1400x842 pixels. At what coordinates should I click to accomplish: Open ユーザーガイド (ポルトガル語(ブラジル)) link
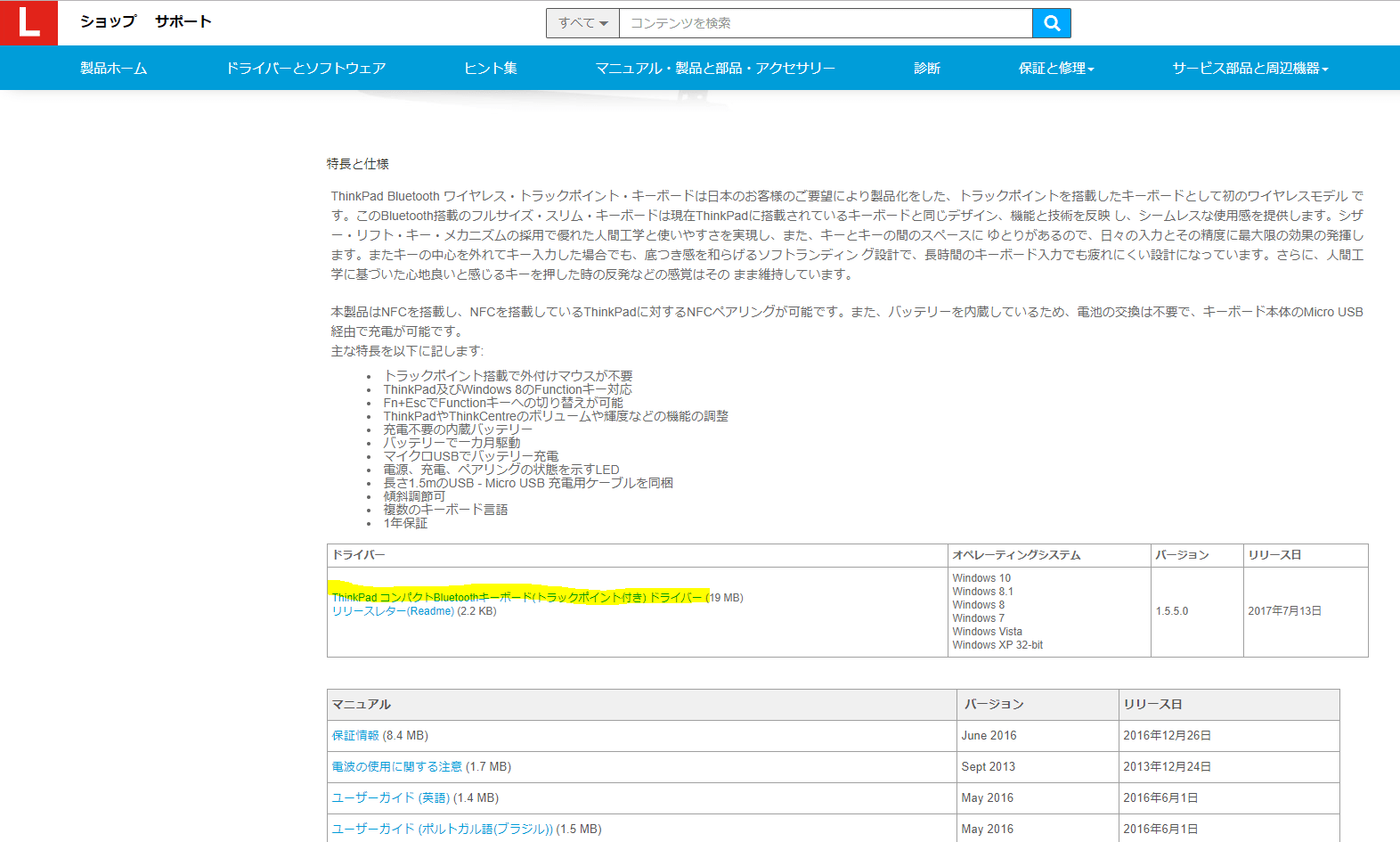pos(442,829)
